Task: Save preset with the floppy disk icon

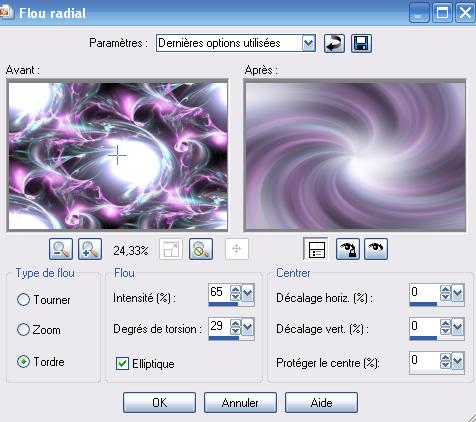Action: 361,43
